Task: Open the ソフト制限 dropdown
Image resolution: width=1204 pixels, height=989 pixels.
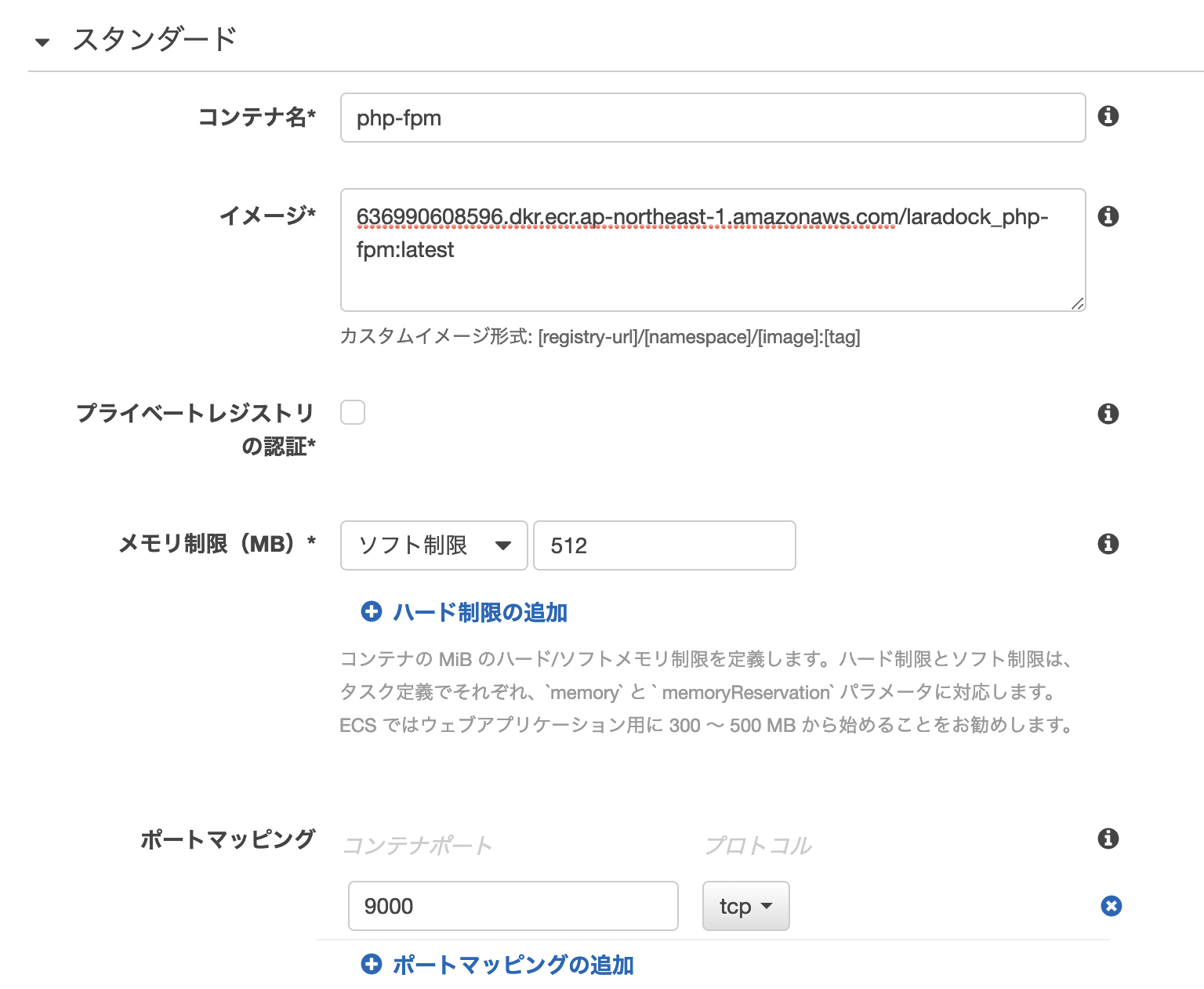Action: click(433, 545)
